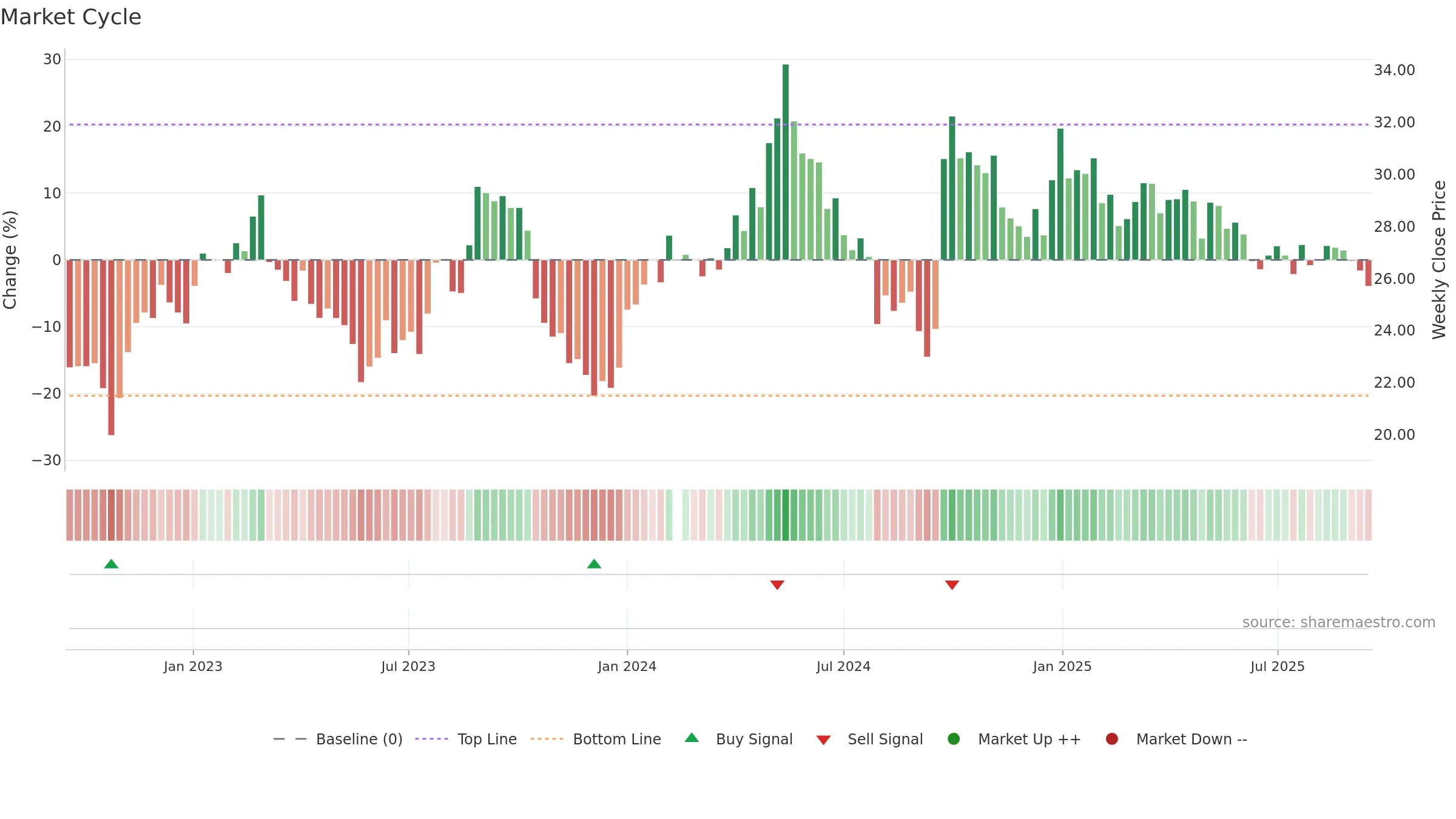Click the purple dotted Top Line legend sample

point(431,739)
